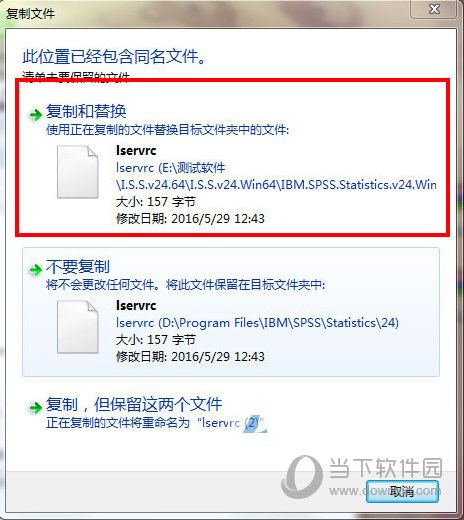
Task: Click the 大小: 157 字节 line under 不要复制
Action: [155, 340]
